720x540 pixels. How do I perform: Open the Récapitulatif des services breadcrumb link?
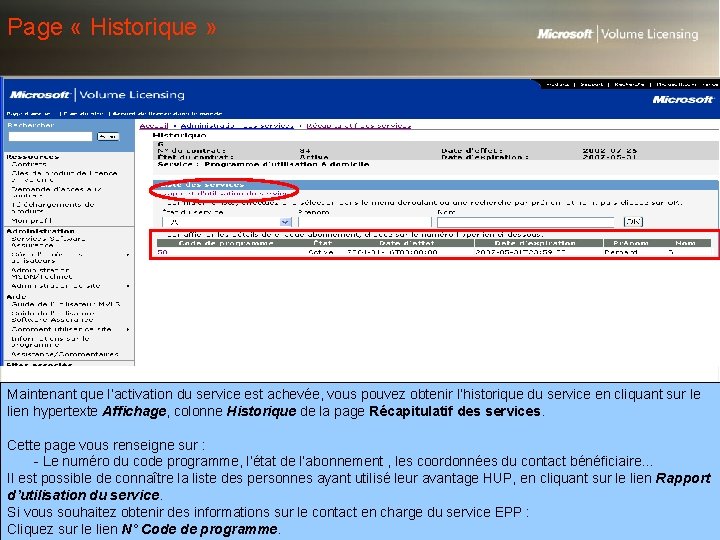click(x=359, y=126)
